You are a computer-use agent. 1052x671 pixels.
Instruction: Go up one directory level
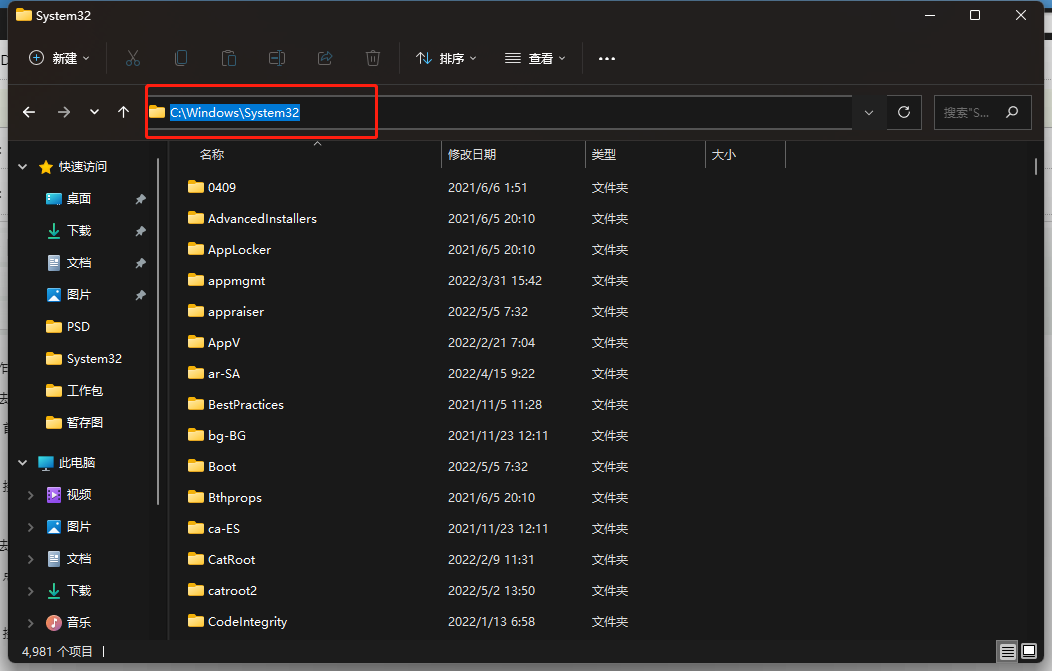pos(124,112)
